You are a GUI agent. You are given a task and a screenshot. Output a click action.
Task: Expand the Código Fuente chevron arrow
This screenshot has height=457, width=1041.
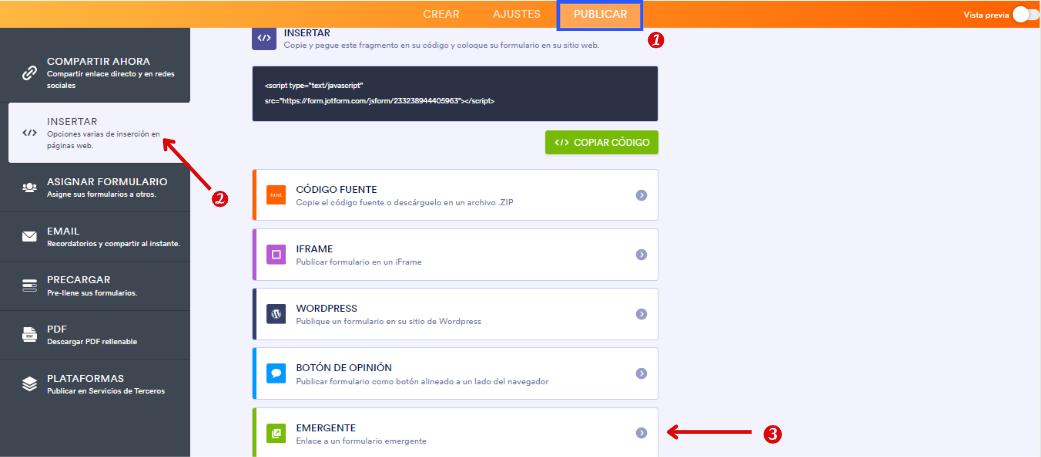point(641,195)
